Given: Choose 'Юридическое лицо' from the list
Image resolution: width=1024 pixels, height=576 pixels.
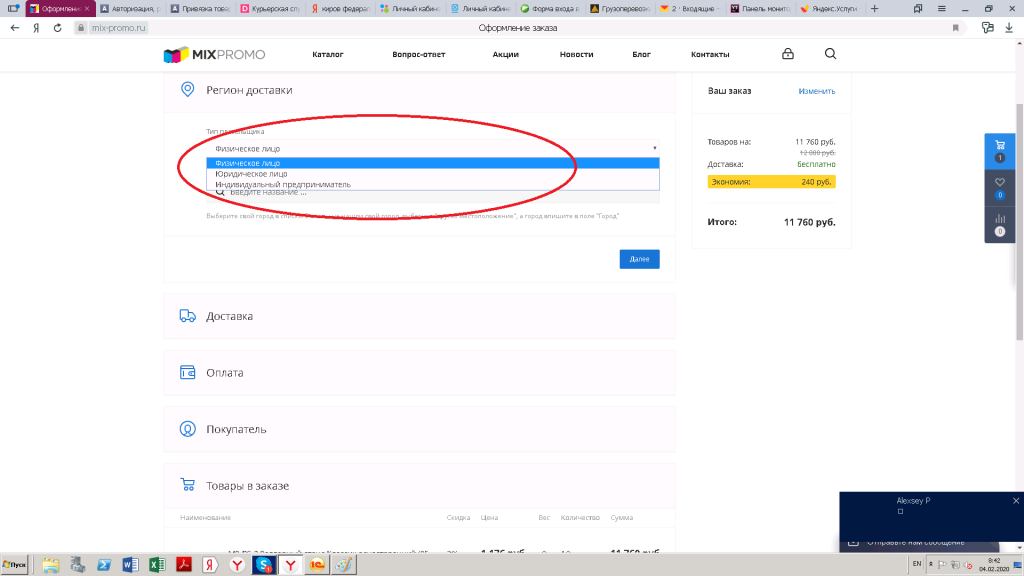Looking at the screenshot, I should 251,173.
